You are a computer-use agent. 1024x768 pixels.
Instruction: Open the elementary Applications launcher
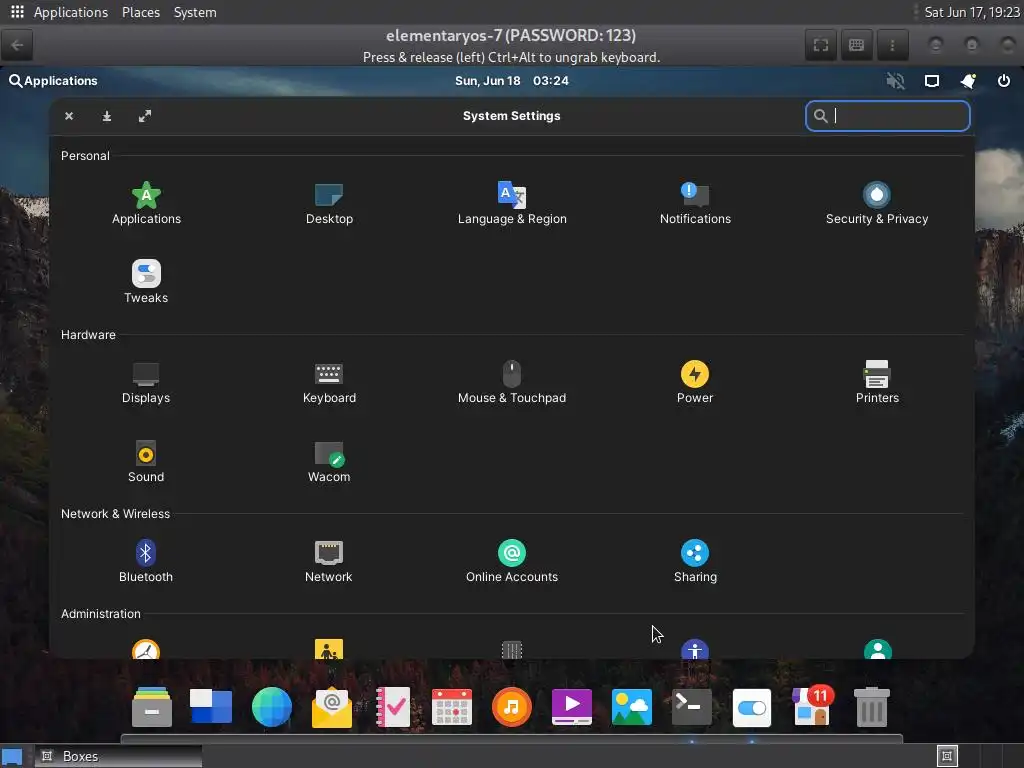click(x=54, y=81)
